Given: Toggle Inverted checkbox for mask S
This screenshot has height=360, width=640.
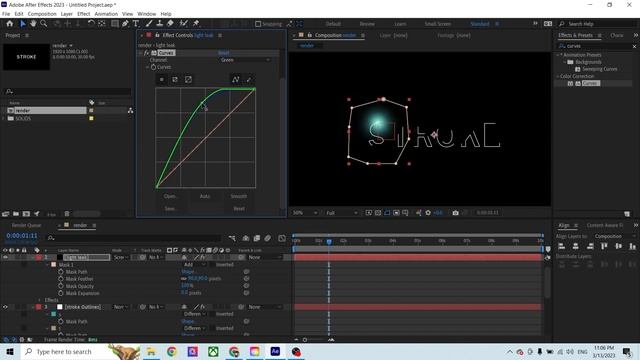Looking at the screenshot, I should pyautogui.click(x=212, y=314).
